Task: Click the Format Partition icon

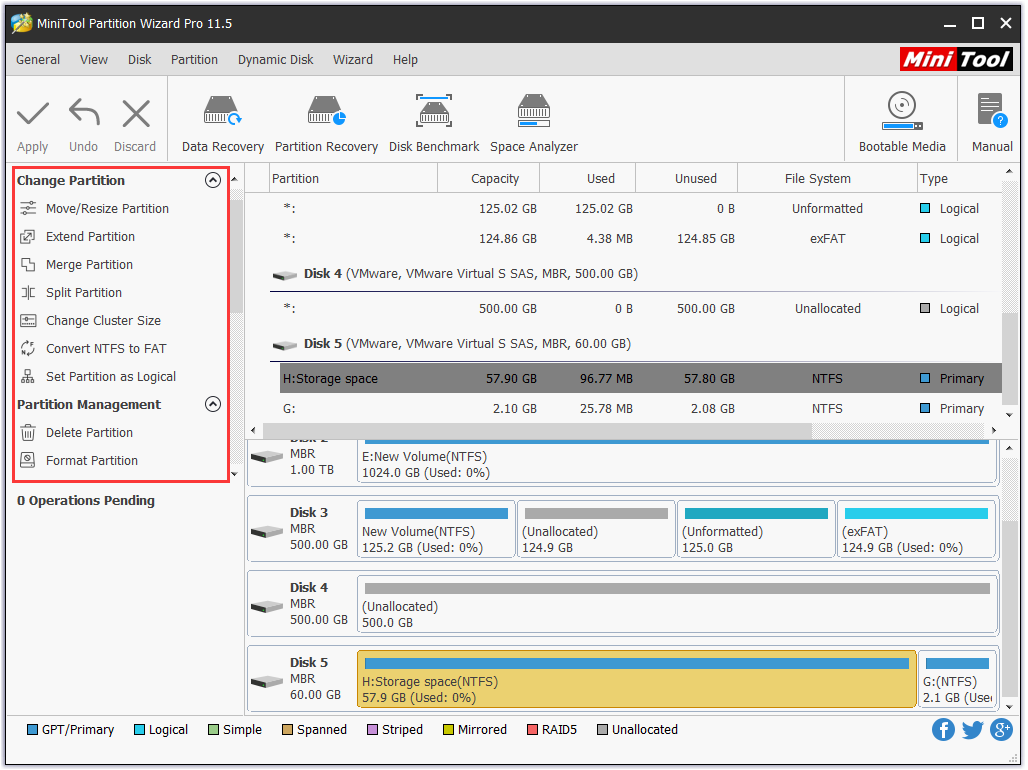Action: coord(28,460)
